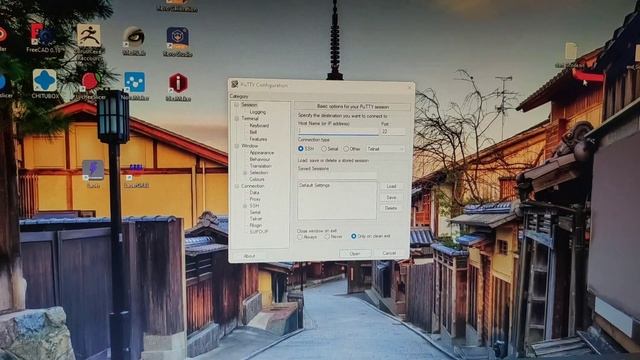Select Appearance in the category tree
The width and height of the screenshot is (640, 360).
click(x=262, y=153)
